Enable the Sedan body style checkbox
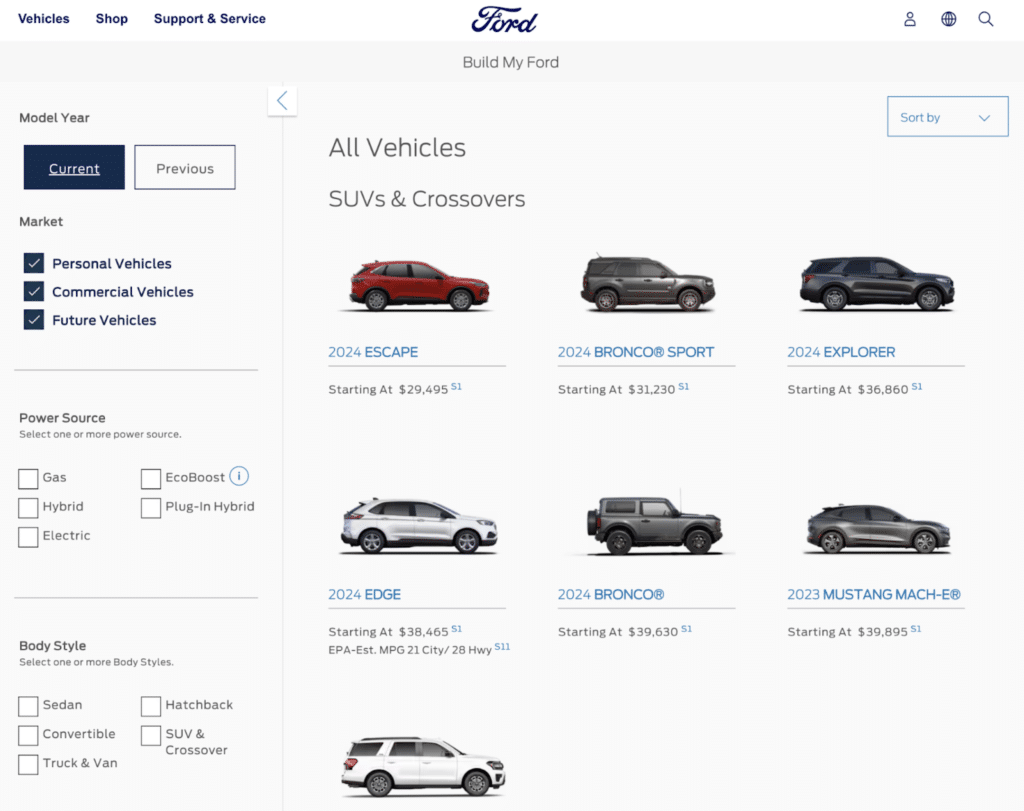This screenshot has height=811, width=1024. pos(28,705)
